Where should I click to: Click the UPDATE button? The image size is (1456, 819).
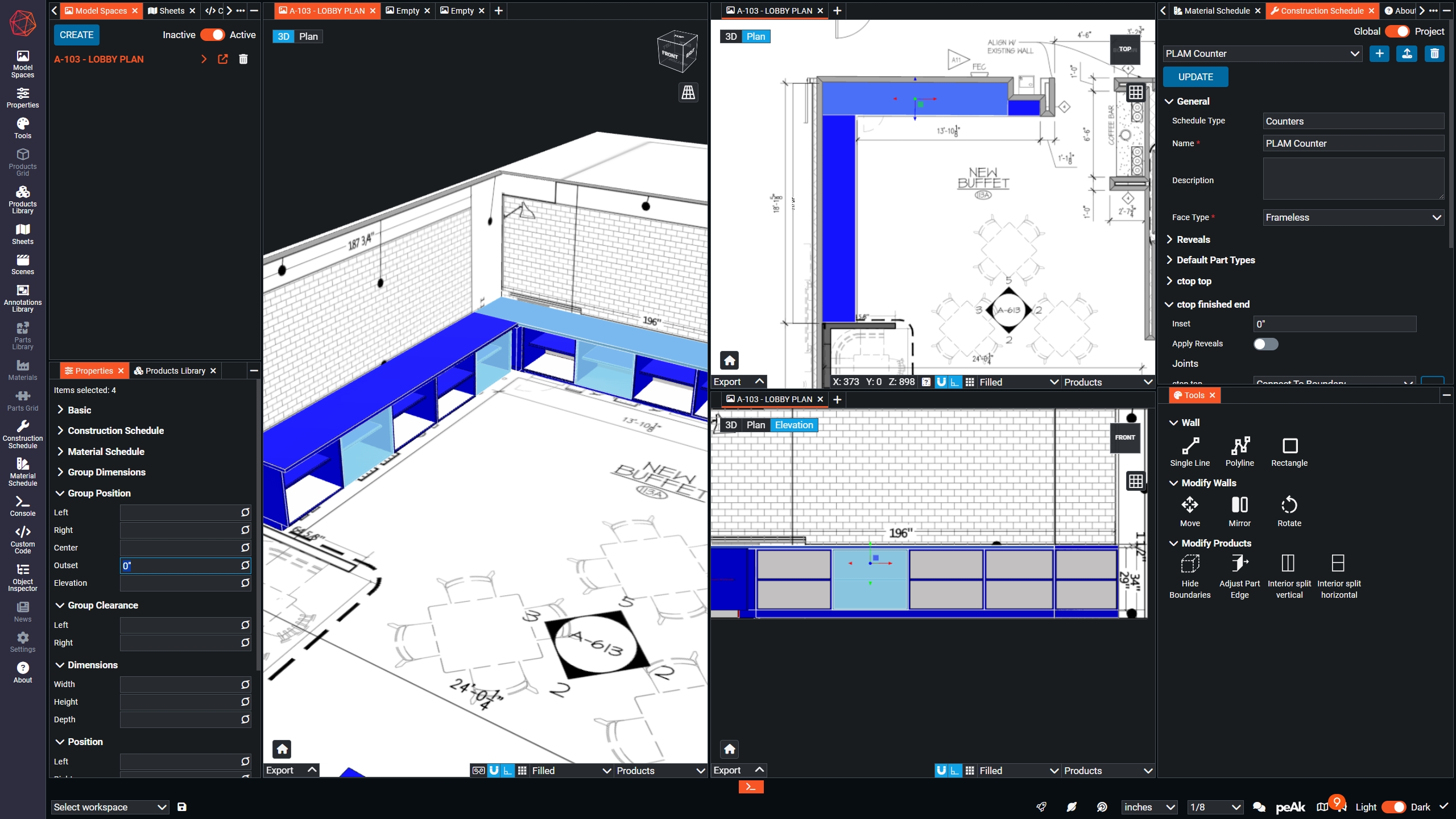[x=1195, y=77]
